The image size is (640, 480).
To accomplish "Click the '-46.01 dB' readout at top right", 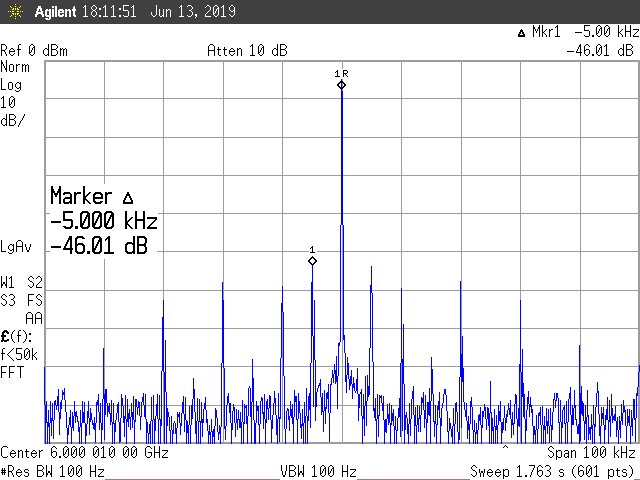I will tap(599, 51).
